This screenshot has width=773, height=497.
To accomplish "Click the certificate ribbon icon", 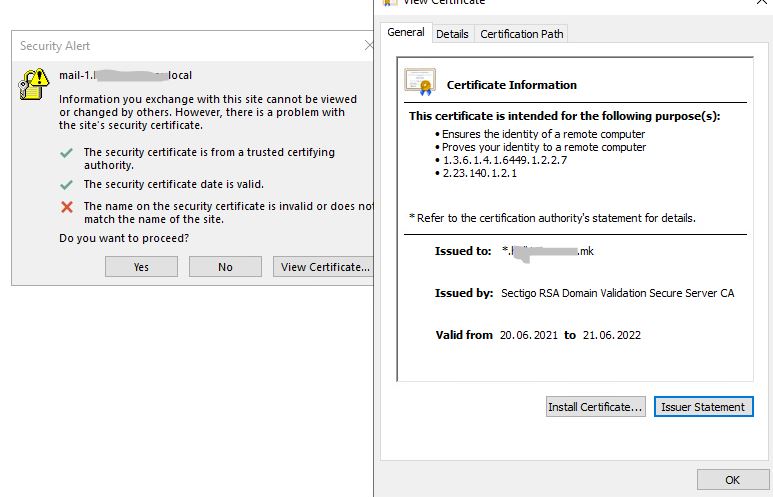I will click(x=420, y=82).
